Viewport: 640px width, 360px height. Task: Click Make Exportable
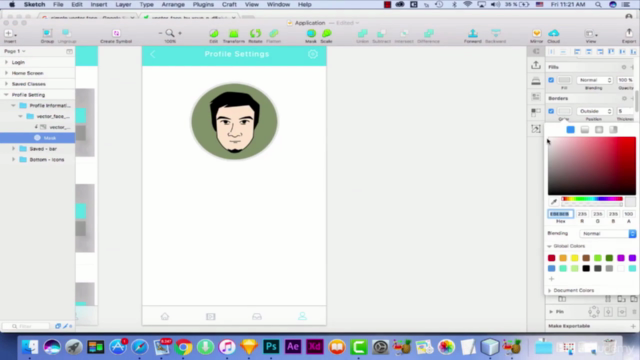[569, 326]
